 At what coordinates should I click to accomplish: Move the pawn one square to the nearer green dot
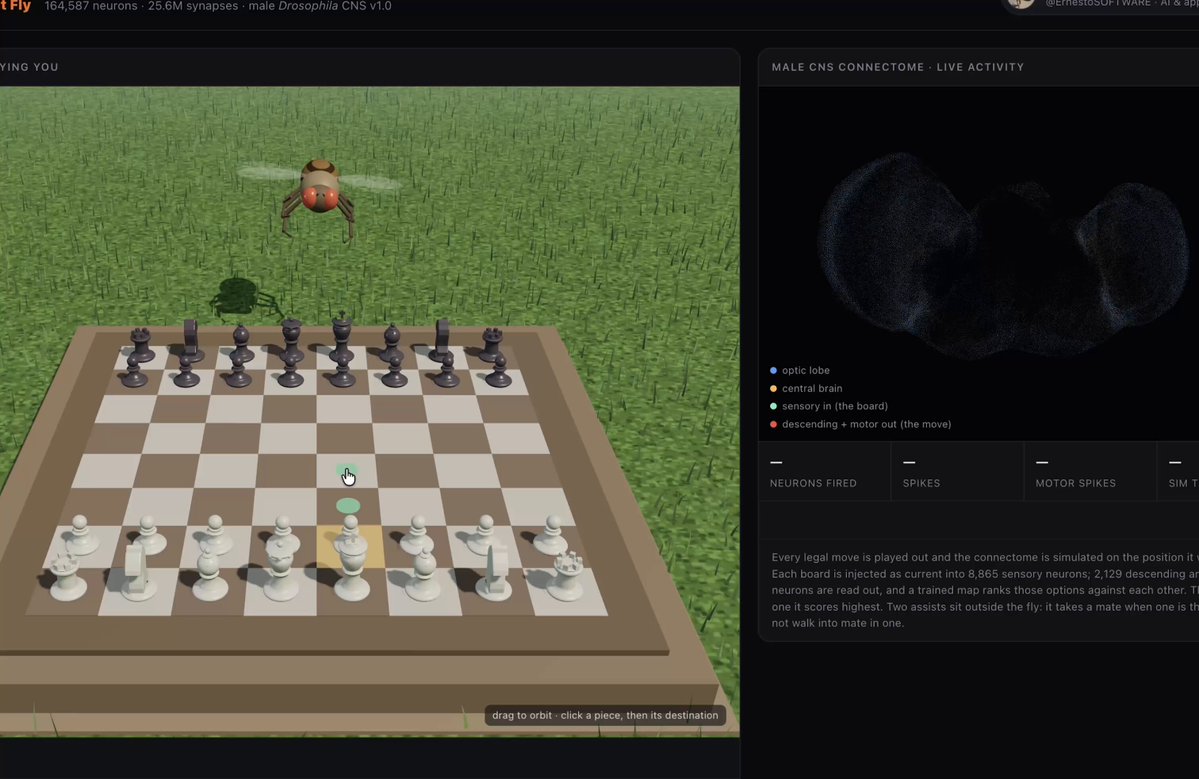[348, 505]
